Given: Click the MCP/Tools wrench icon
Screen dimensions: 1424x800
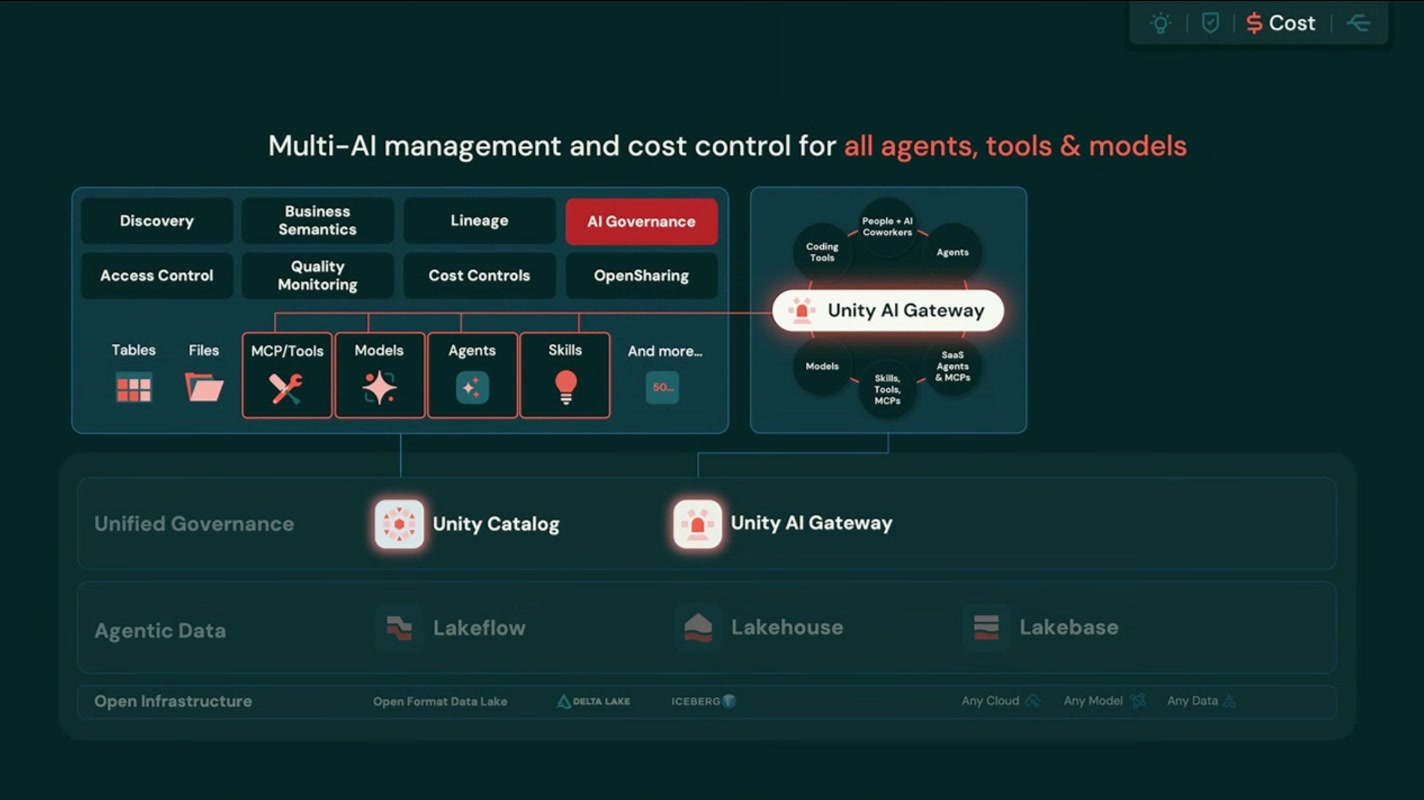Looking at the screenshot, I should click(x=287, y=388).
